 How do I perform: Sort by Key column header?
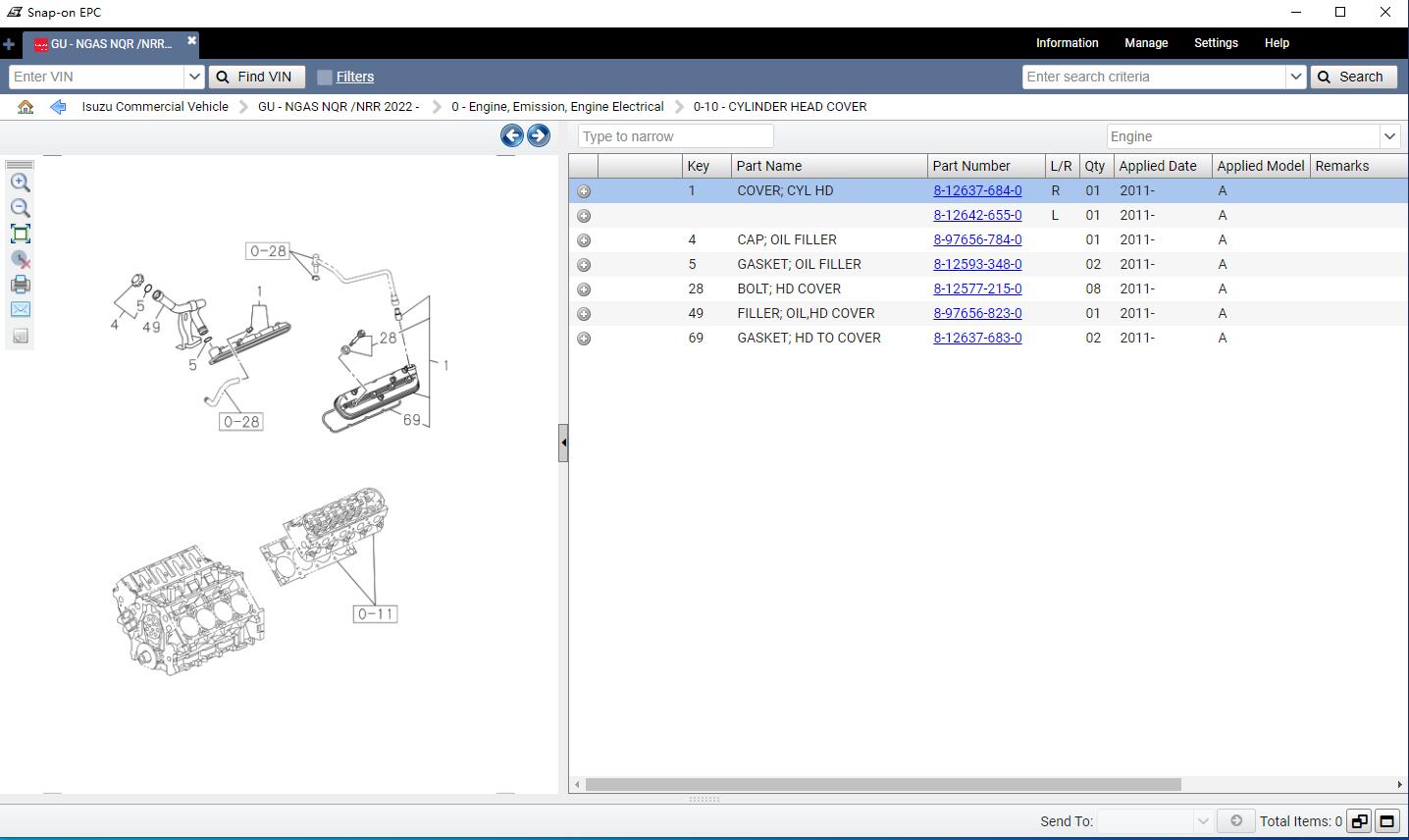click(x=706, y=166)
